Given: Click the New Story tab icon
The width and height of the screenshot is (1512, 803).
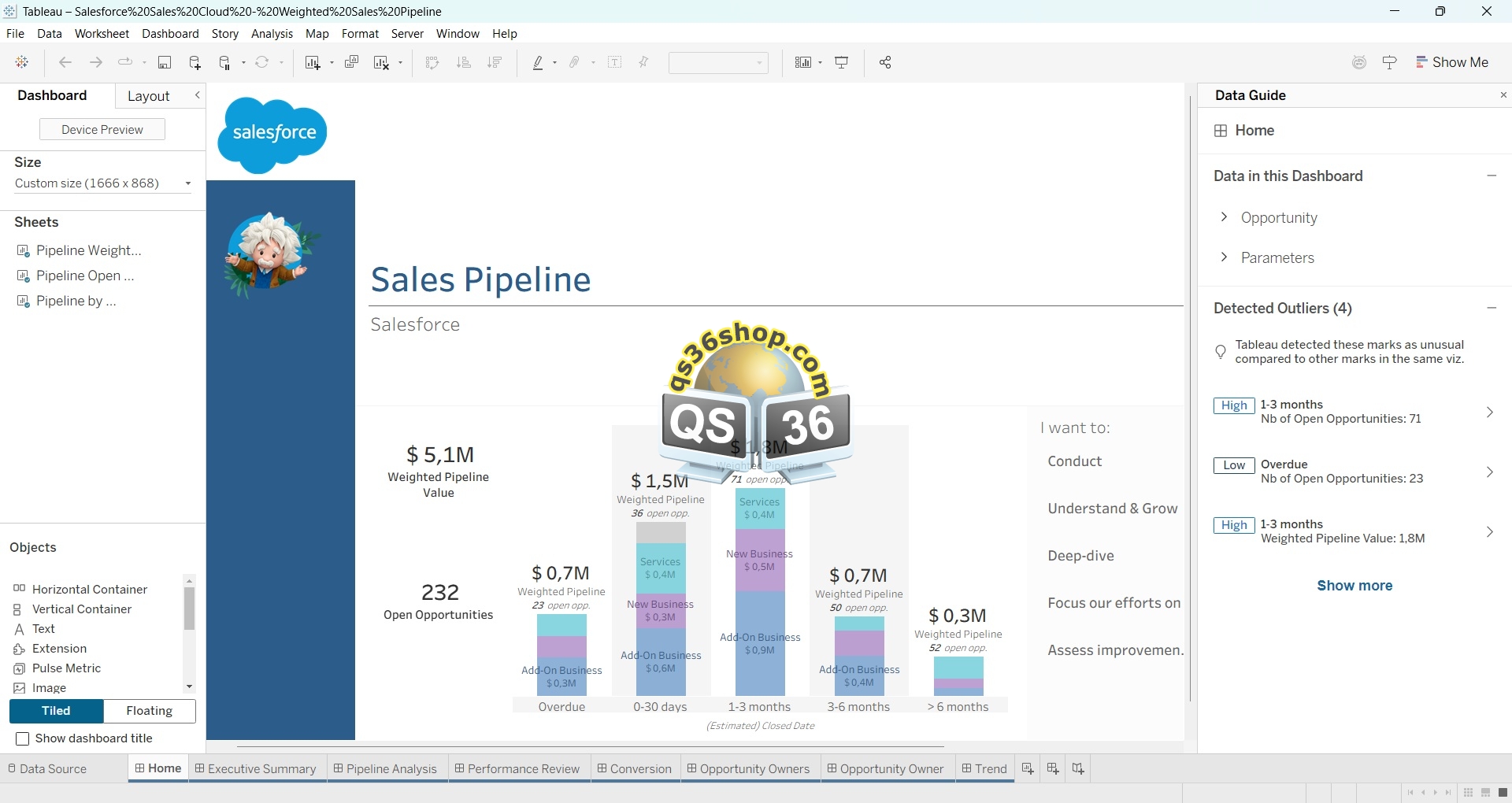Looking at the screenshot, I should click(1078, 769).
